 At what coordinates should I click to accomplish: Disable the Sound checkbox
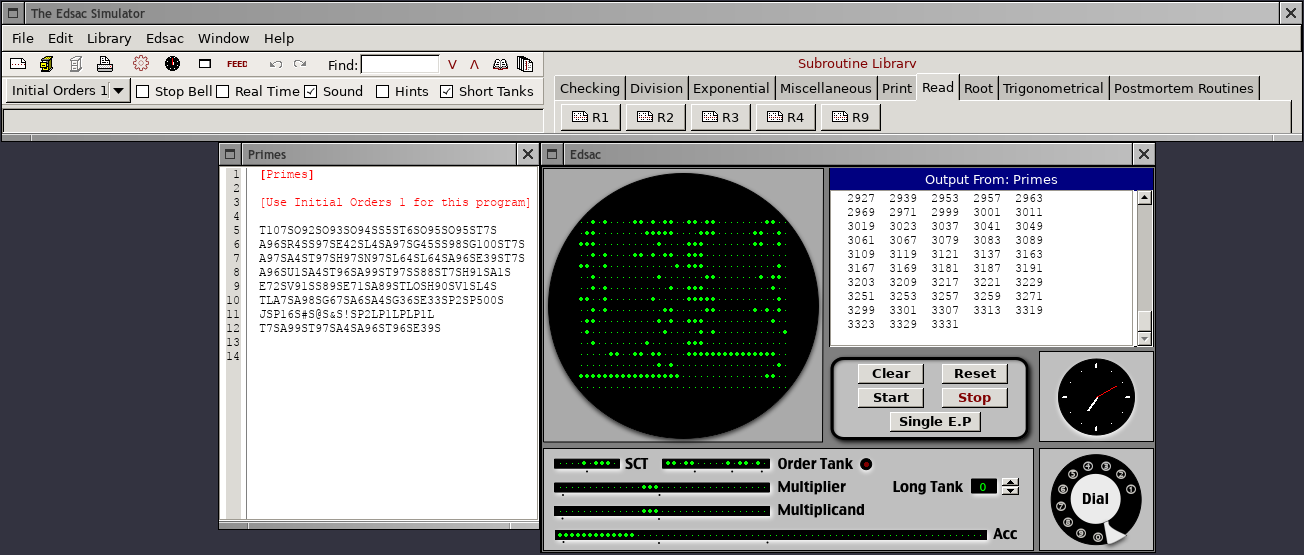pos(311,91)
